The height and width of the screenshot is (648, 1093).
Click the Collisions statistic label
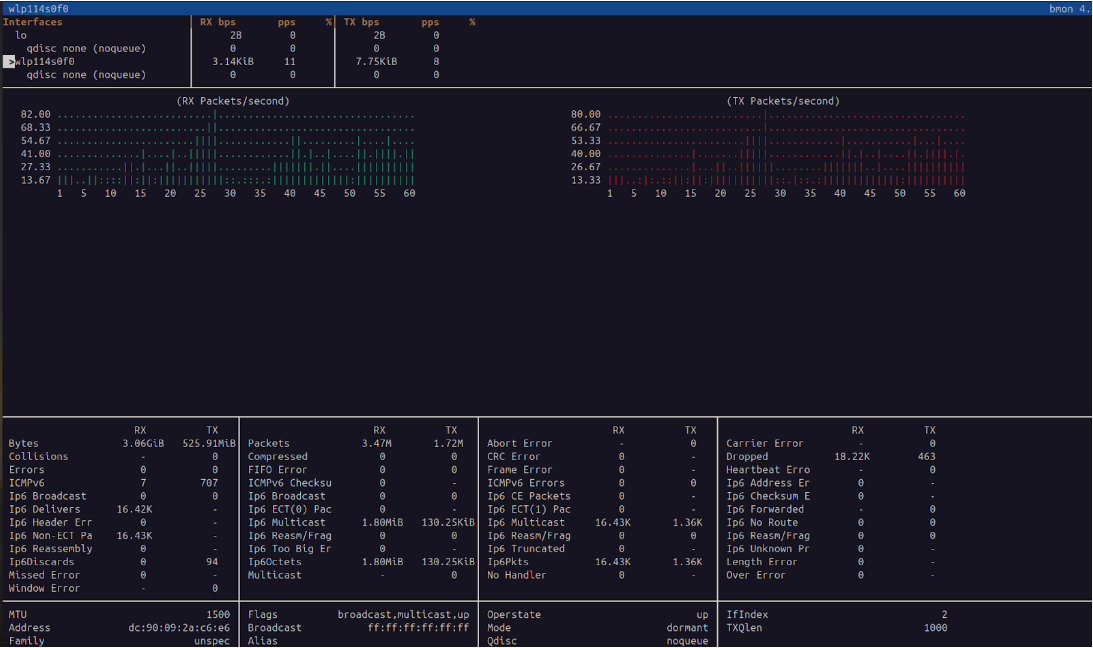tap(38, 457)
